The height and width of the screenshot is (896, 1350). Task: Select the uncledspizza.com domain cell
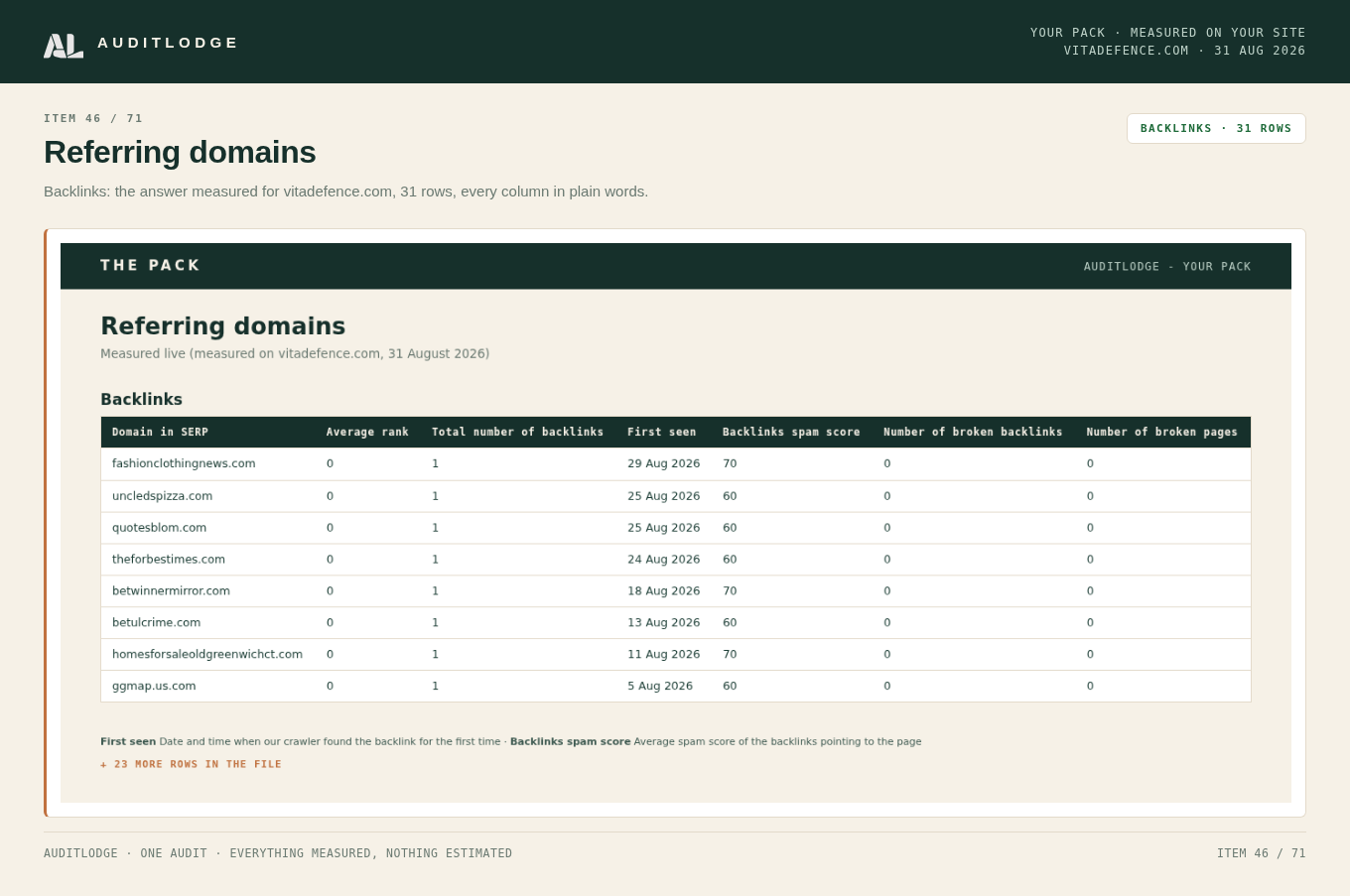(162, 496)
